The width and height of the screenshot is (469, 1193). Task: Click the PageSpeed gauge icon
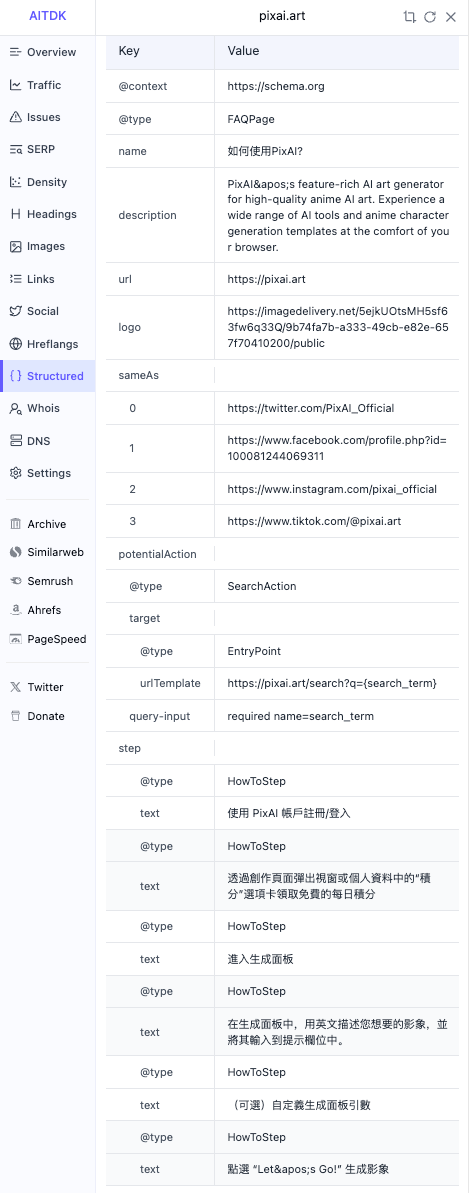point(15,639)
